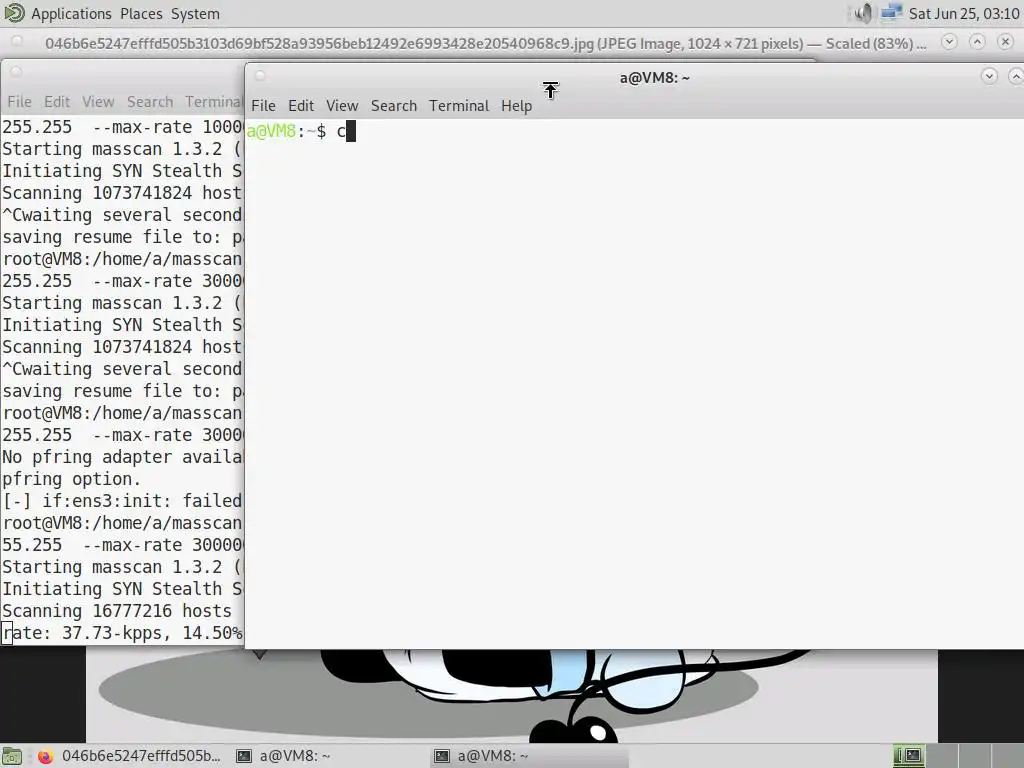Click the '55.255 --max-rate 30000' line

pyautogui.click(x=122, y=545)
